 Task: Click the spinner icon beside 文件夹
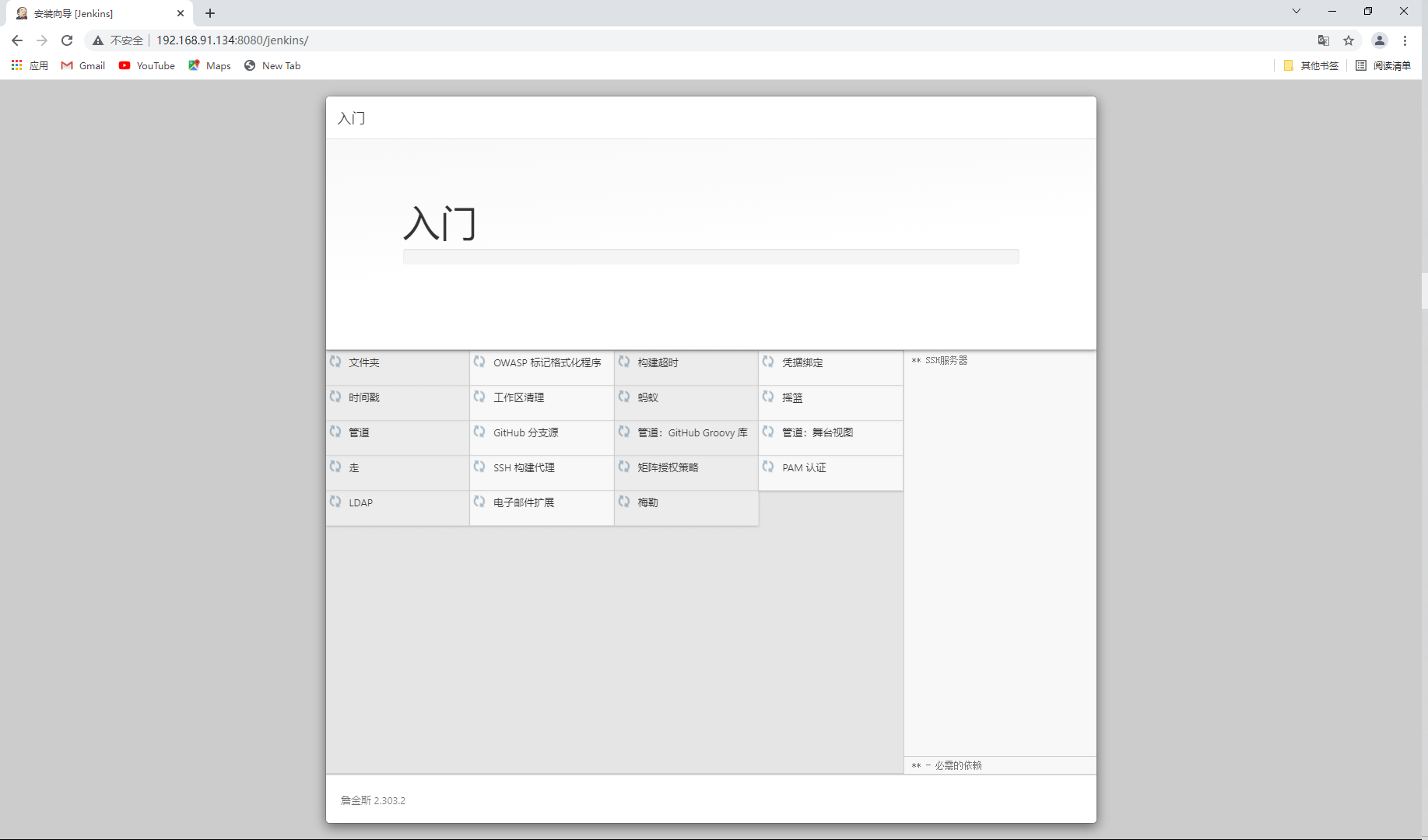click(335, 362)
